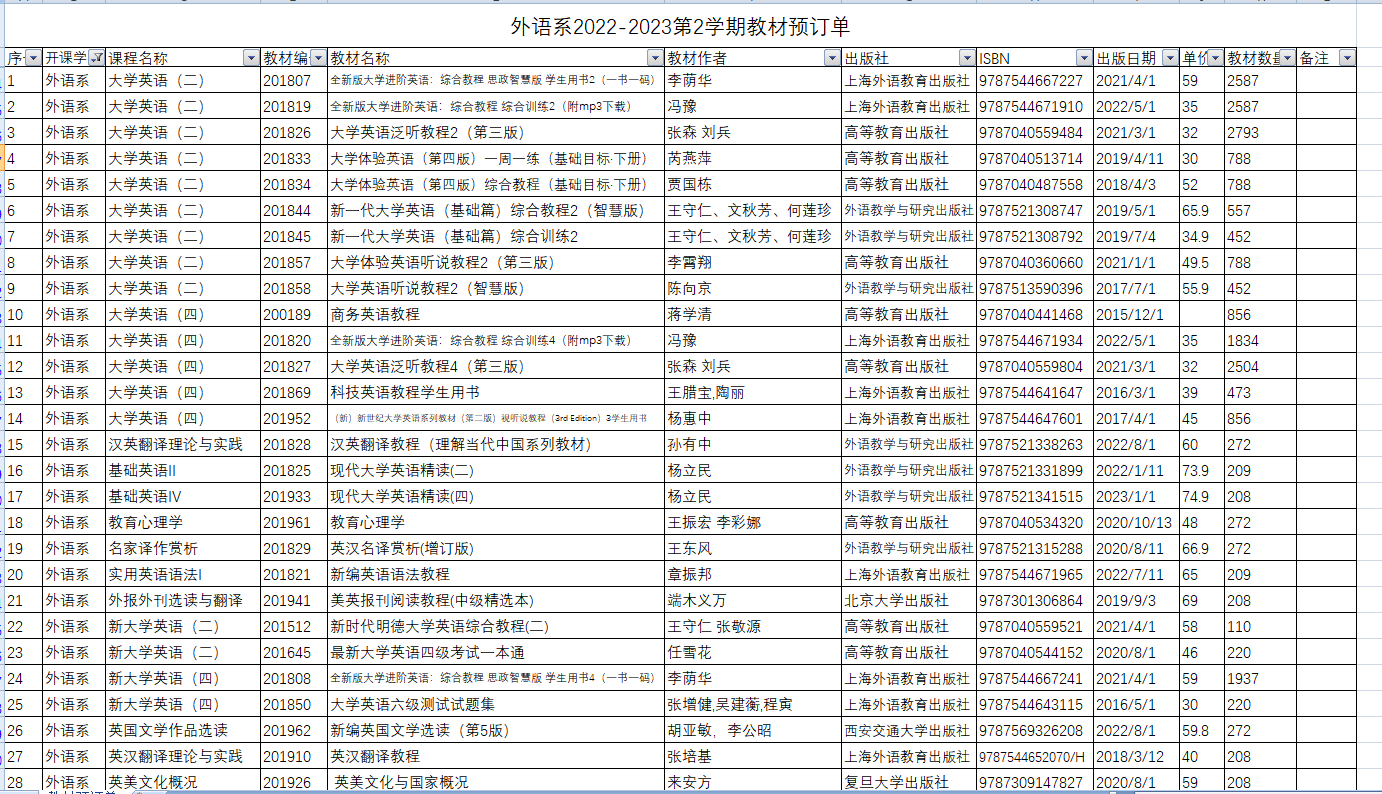This screenshot has width=1382, height=794.
Task: Select the 教材名称 header cell
Action: coord(496,58)
